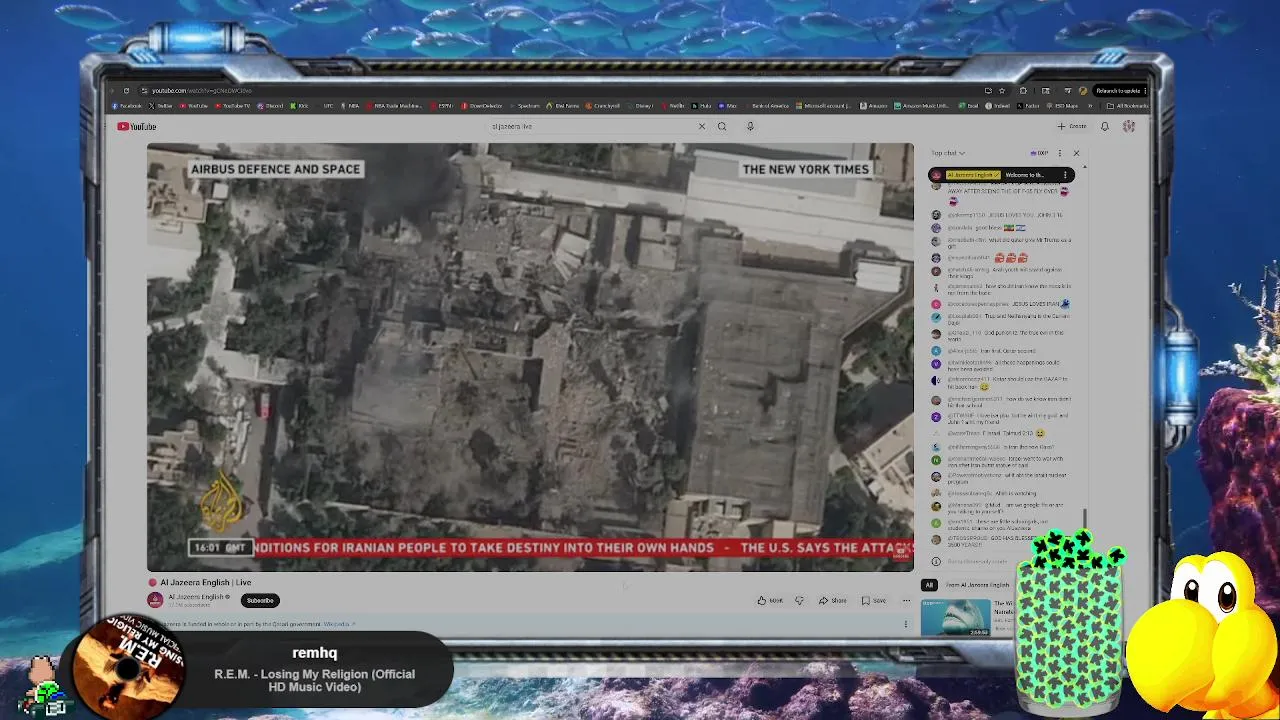1280x720 pixels.
Task: Open the funding notice options menu
Action: point(906,624)
